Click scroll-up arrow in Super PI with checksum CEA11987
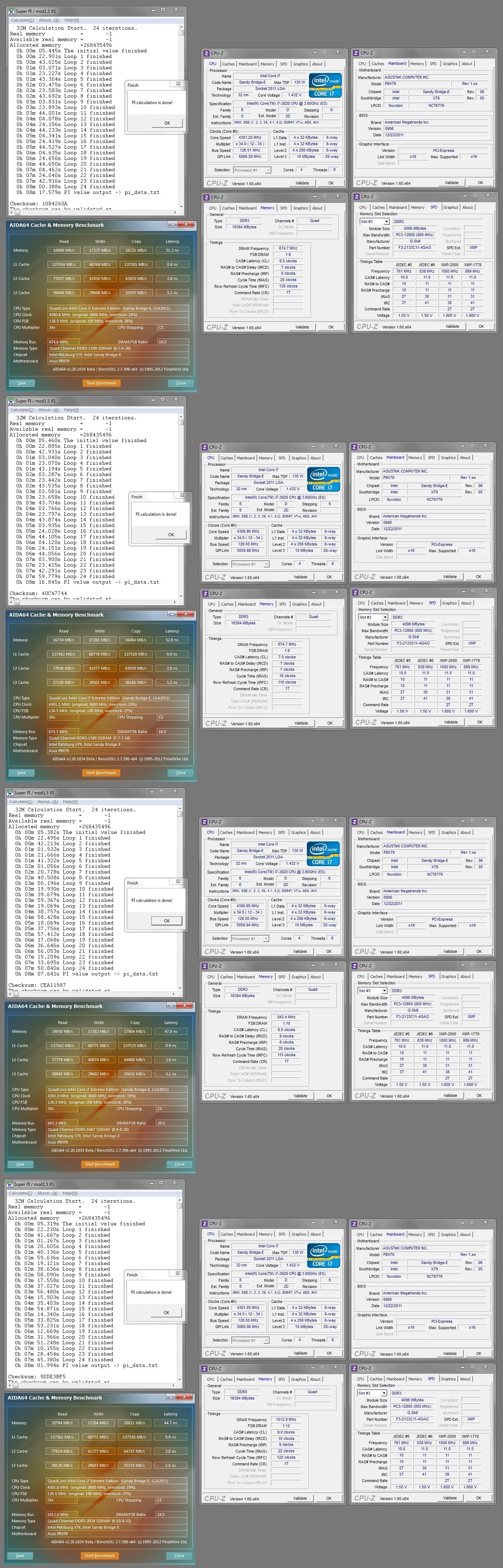 180,809
